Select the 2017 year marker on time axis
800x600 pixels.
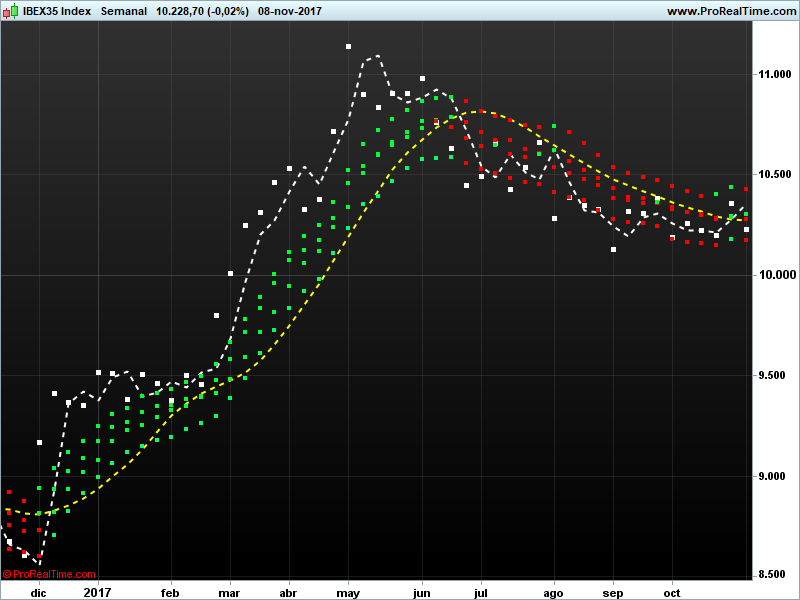pos(97,592)
